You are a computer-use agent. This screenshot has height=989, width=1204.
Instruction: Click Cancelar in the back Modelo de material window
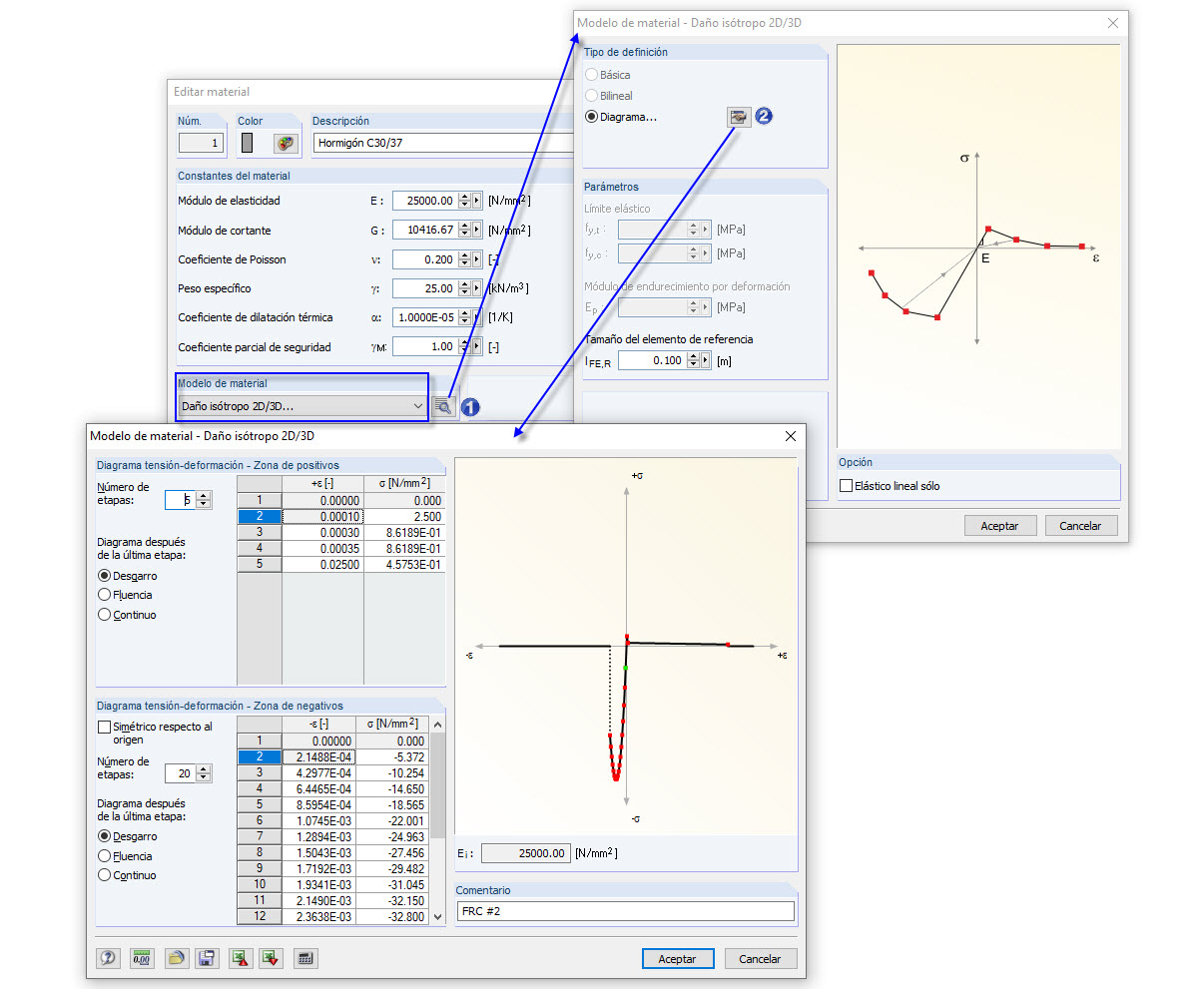1080,526
